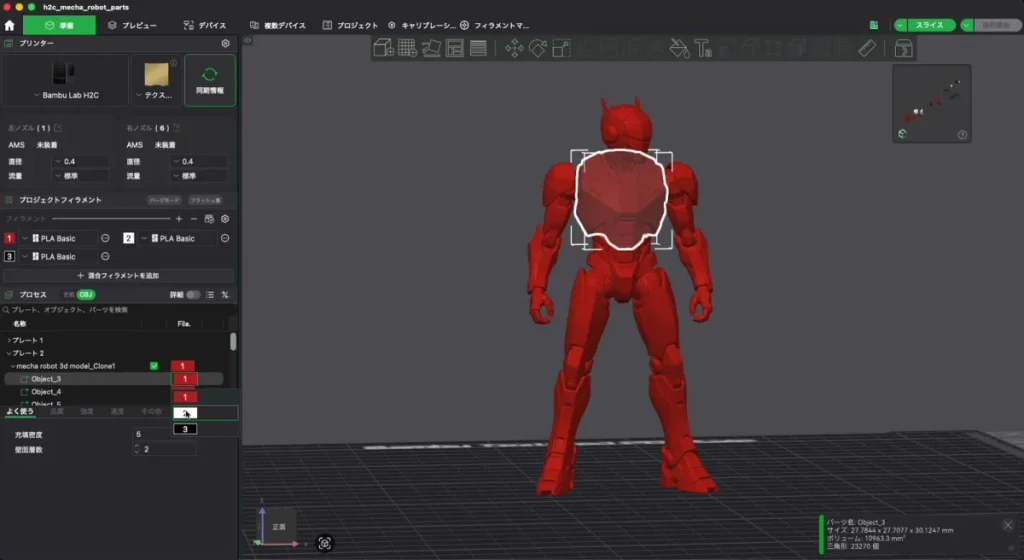Image resolution: width=1024 pixels, height=560 pixels.
Task: Open process settings list icon
Action: tap(210, 295)
